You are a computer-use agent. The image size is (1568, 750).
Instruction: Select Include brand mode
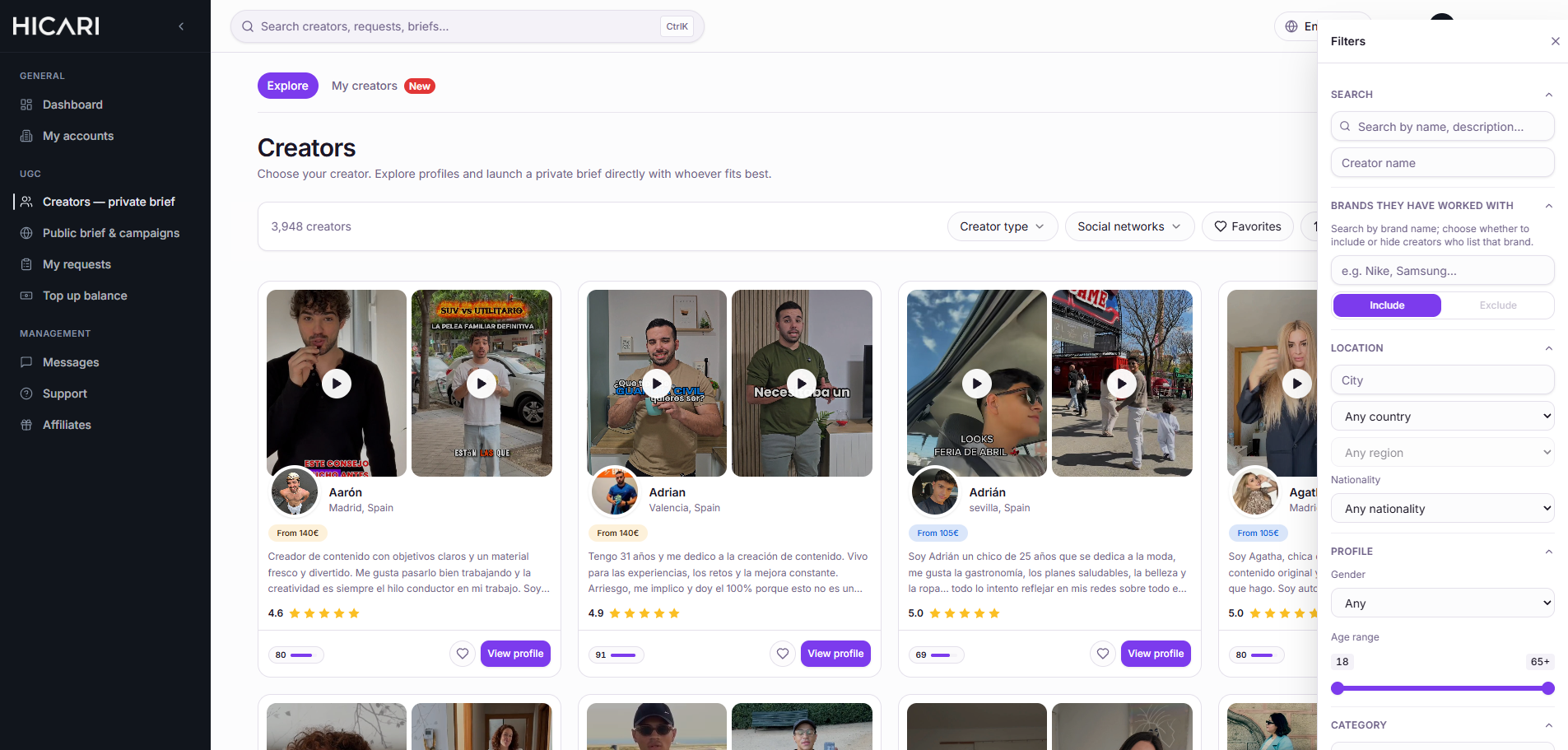tap(1387, 305)
